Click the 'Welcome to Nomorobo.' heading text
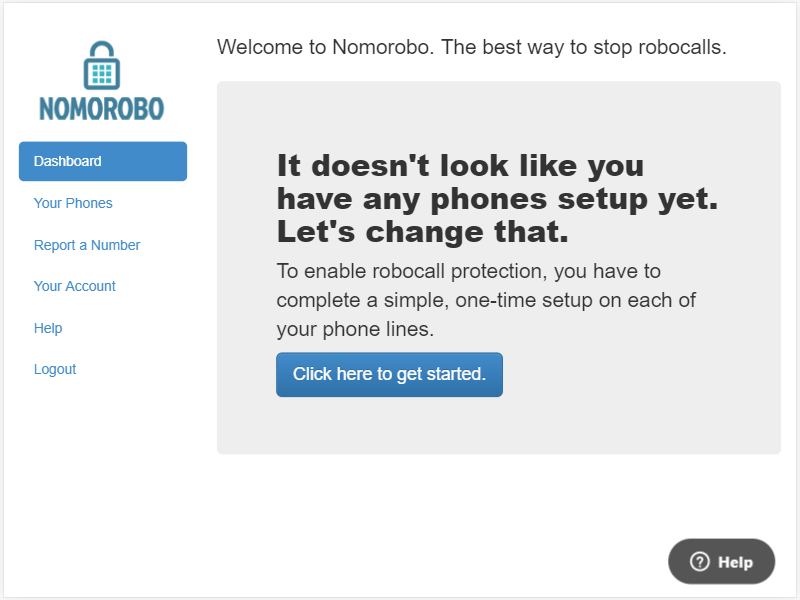 pos(326,47)
